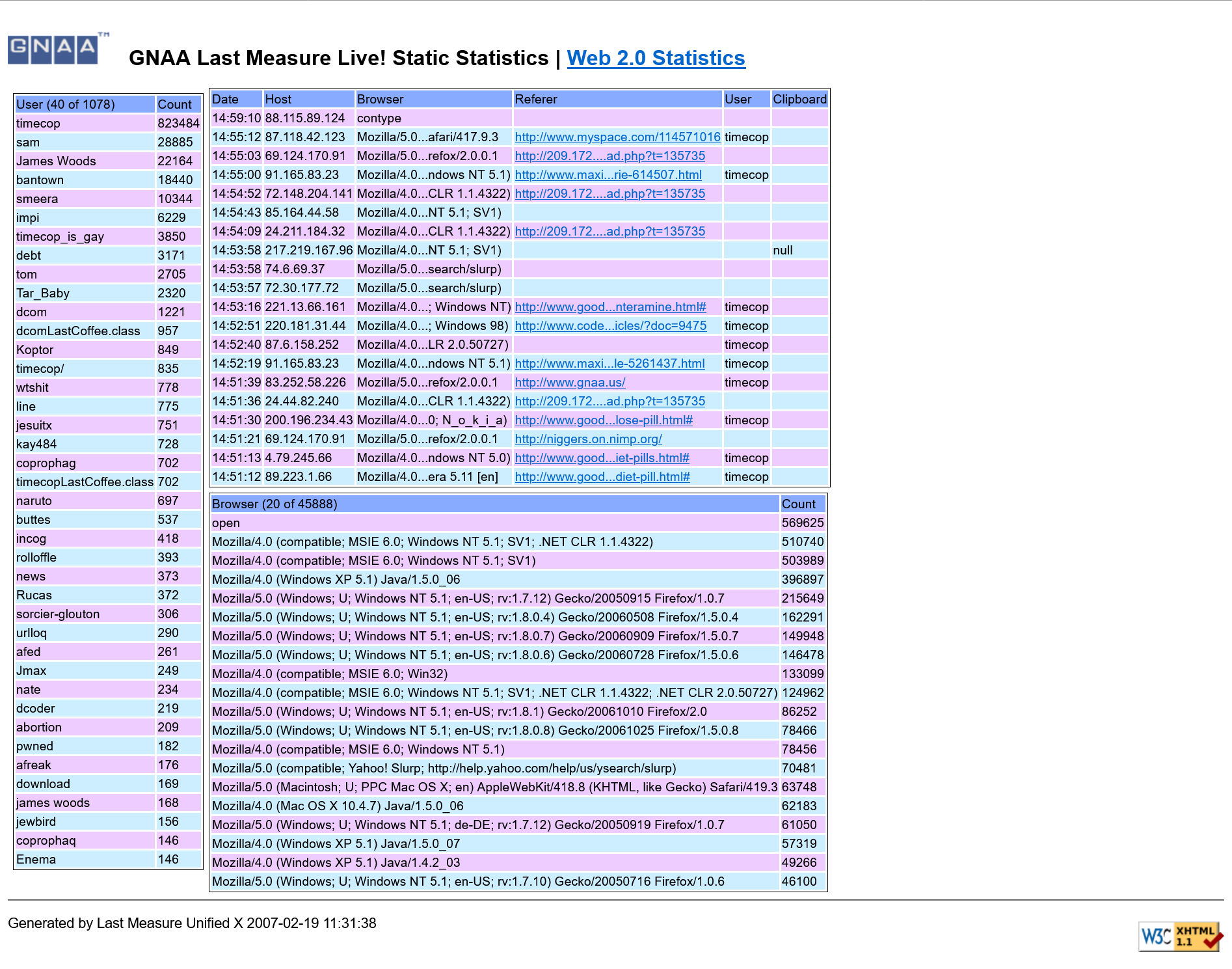The image size is (1232, 969).
Task: Open the 209.172 referer link at 14:54:09
Action: pyautogui.click(x=609, y=231)
